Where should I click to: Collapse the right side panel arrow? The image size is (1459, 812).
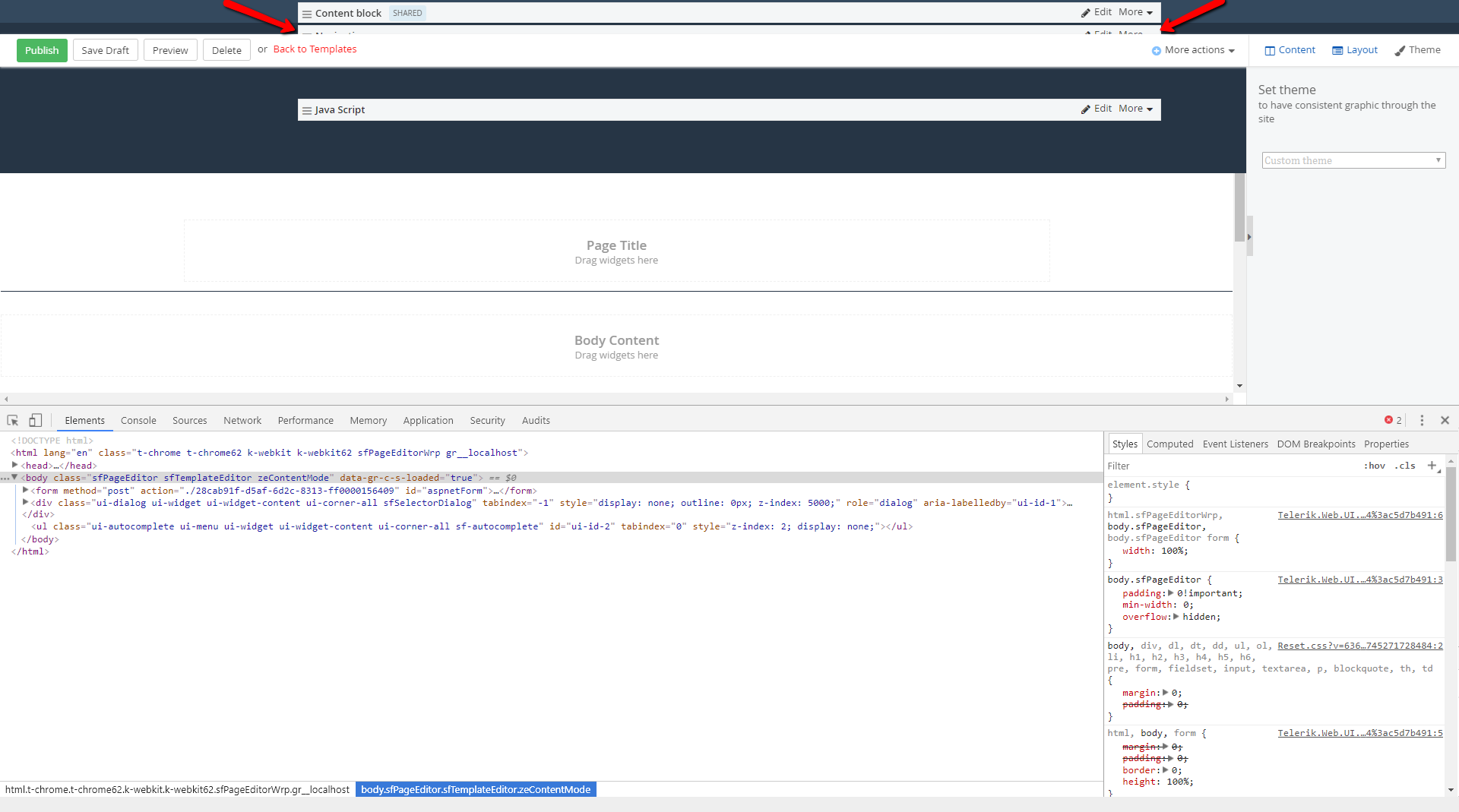tap(1249, 237)
